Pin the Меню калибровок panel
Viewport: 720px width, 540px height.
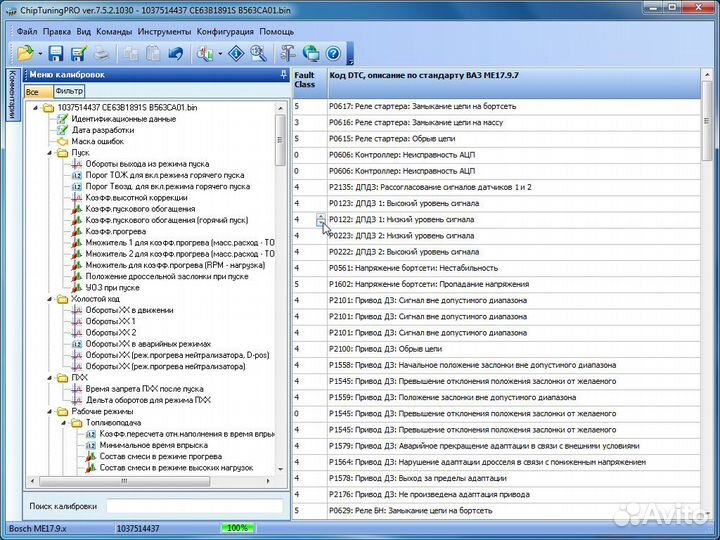coord(284,75)
